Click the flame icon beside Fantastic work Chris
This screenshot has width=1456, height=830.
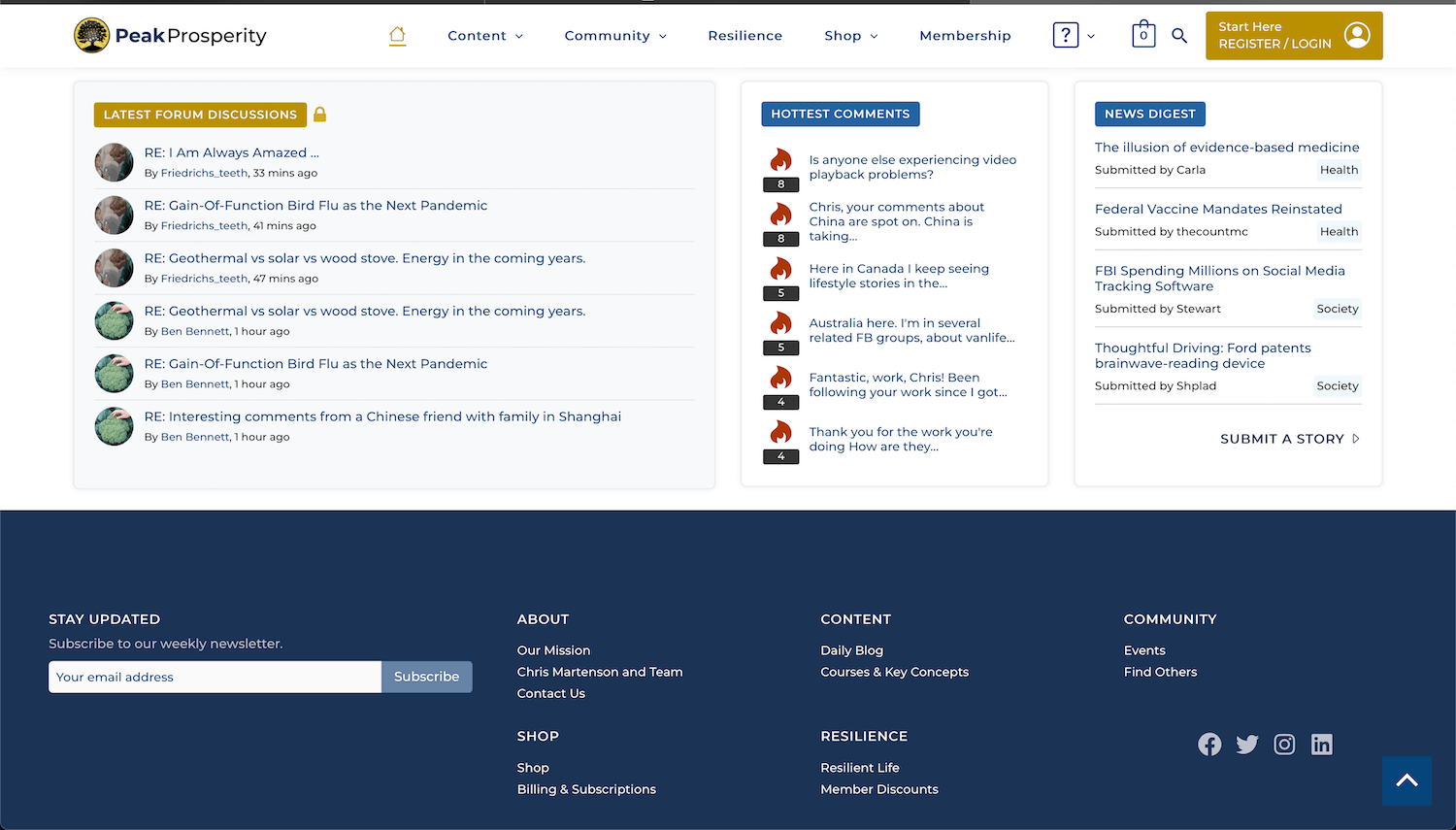coord(781,378)
